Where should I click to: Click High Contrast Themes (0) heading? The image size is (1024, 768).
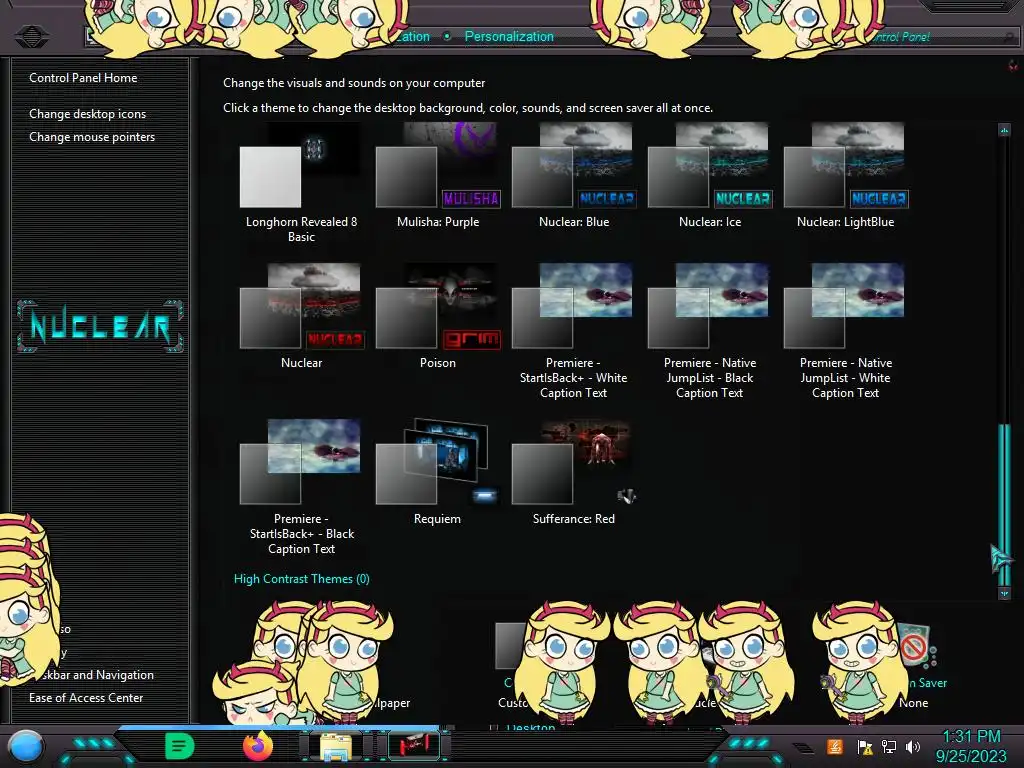click(302, 579)
